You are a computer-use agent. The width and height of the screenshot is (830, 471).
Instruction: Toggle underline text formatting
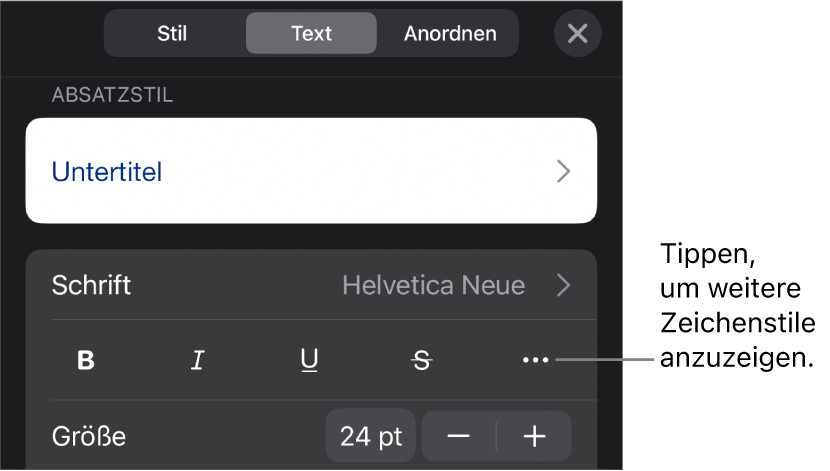pos(309,361)
